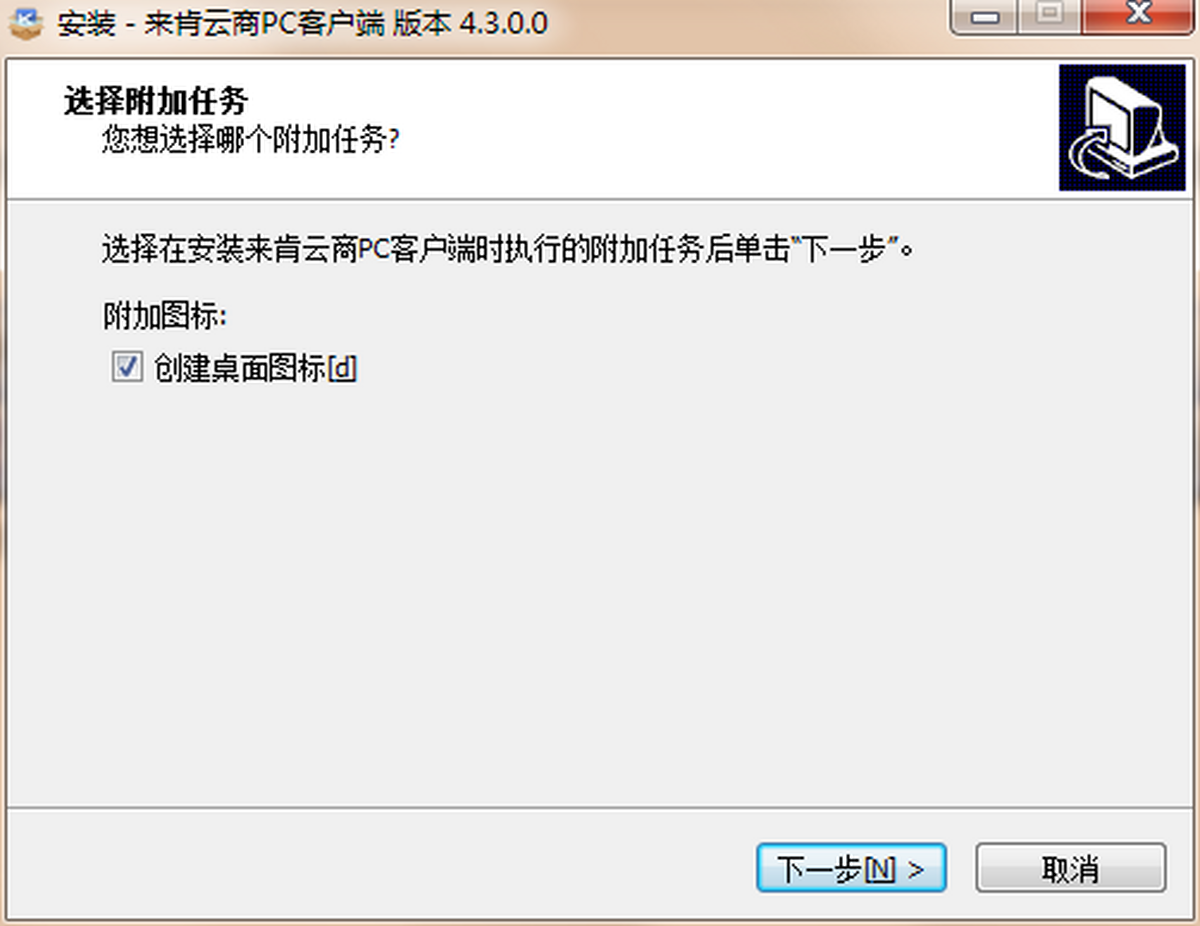Click the 选择附加任务 heading
This screenshot has height=926, width=1200.
point(156,101)
